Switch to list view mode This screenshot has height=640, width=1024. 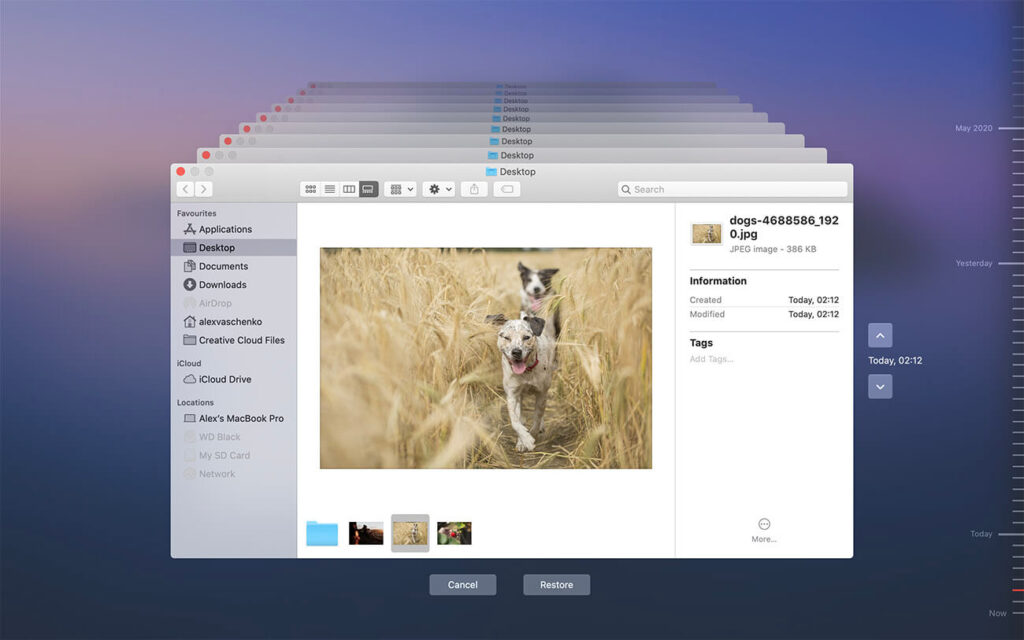329,189
